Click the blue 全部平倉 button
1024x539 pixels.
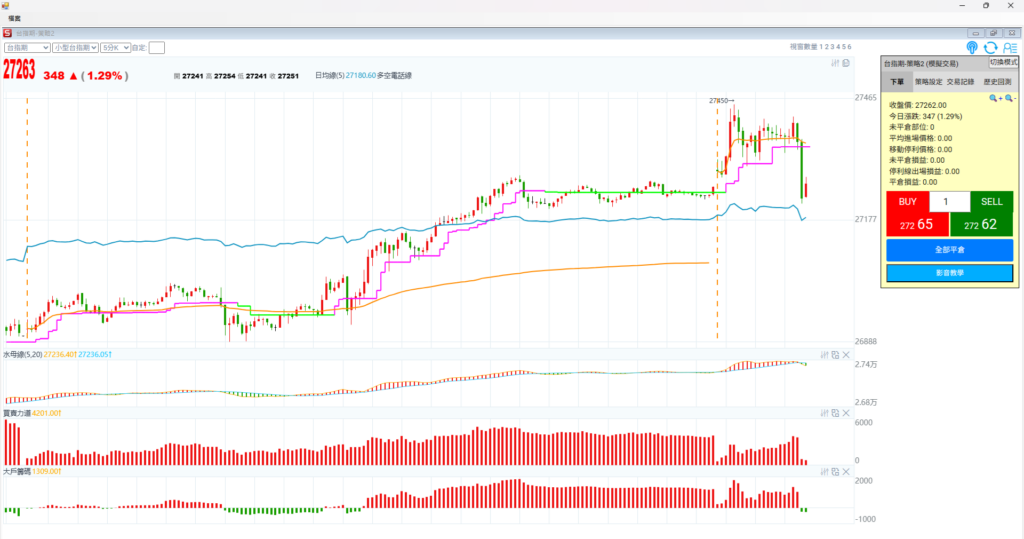coord(949,249)
